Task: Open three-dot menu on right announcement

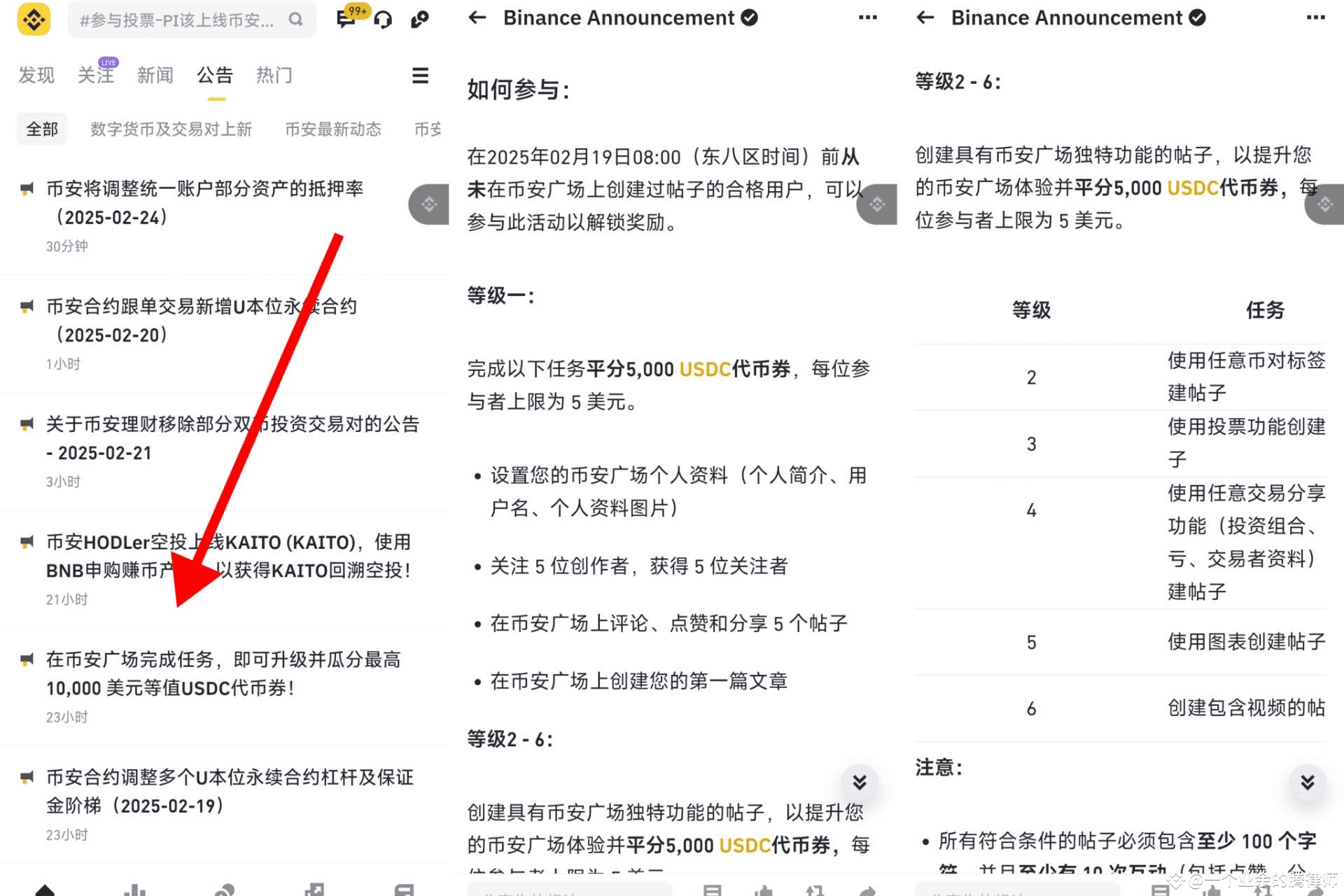Action: (x=1315, y=18)
